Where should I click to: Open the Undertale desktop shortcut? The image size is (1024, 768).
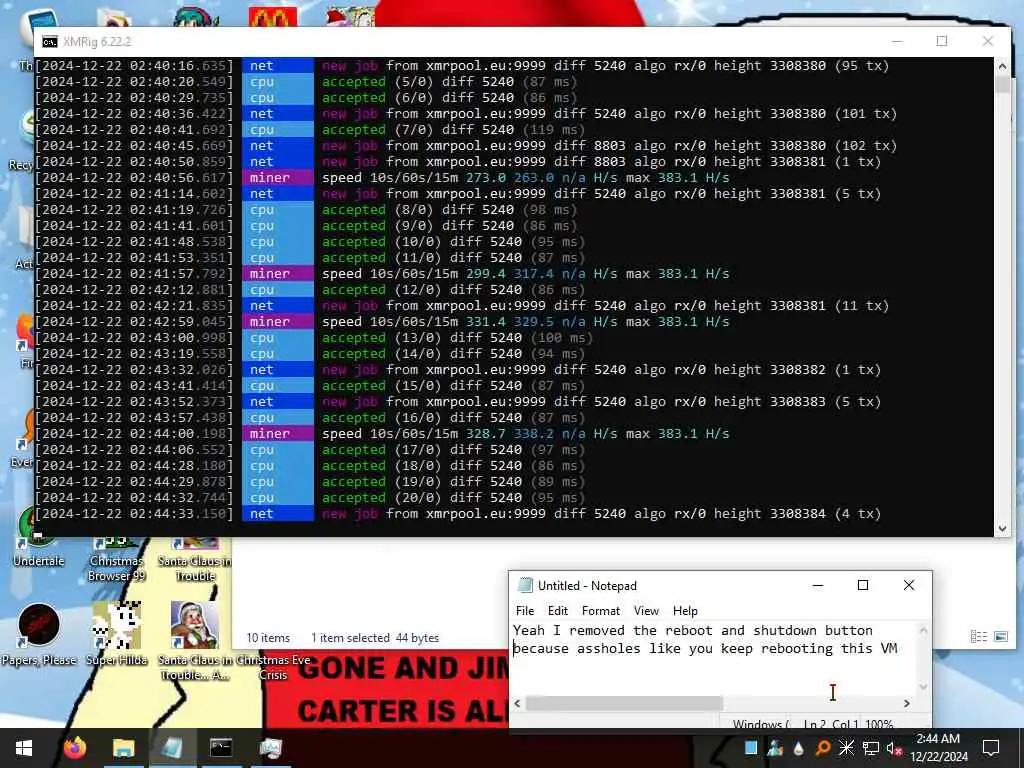click(x=39, y=539)
